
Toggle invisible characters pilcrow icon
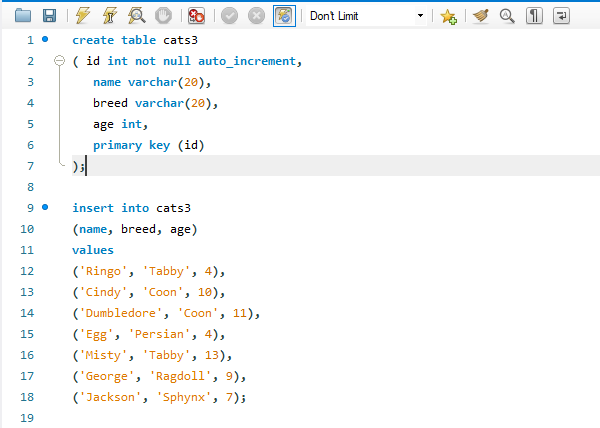tap(534, 16)
